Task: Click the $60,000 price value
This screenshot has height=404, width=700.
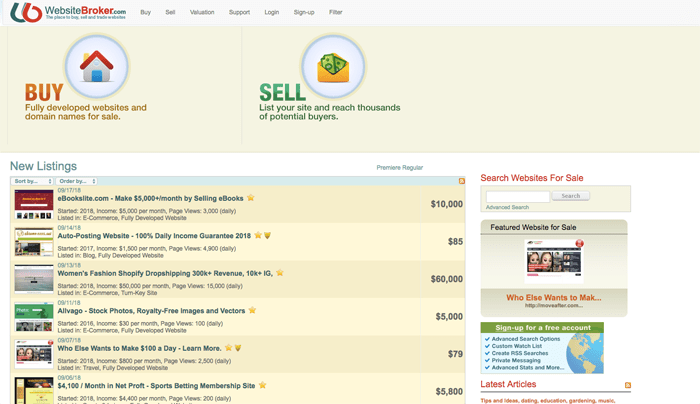Action: [x=446, y=279]
